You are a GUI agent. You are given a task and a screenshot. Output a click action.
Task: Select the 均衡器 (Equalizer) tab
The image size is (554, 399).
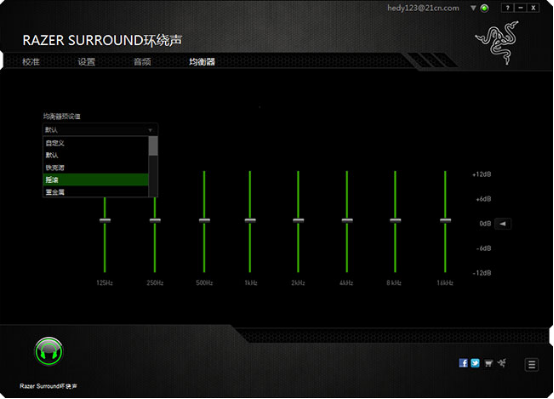pyautogui.click(x=202, y=62)
